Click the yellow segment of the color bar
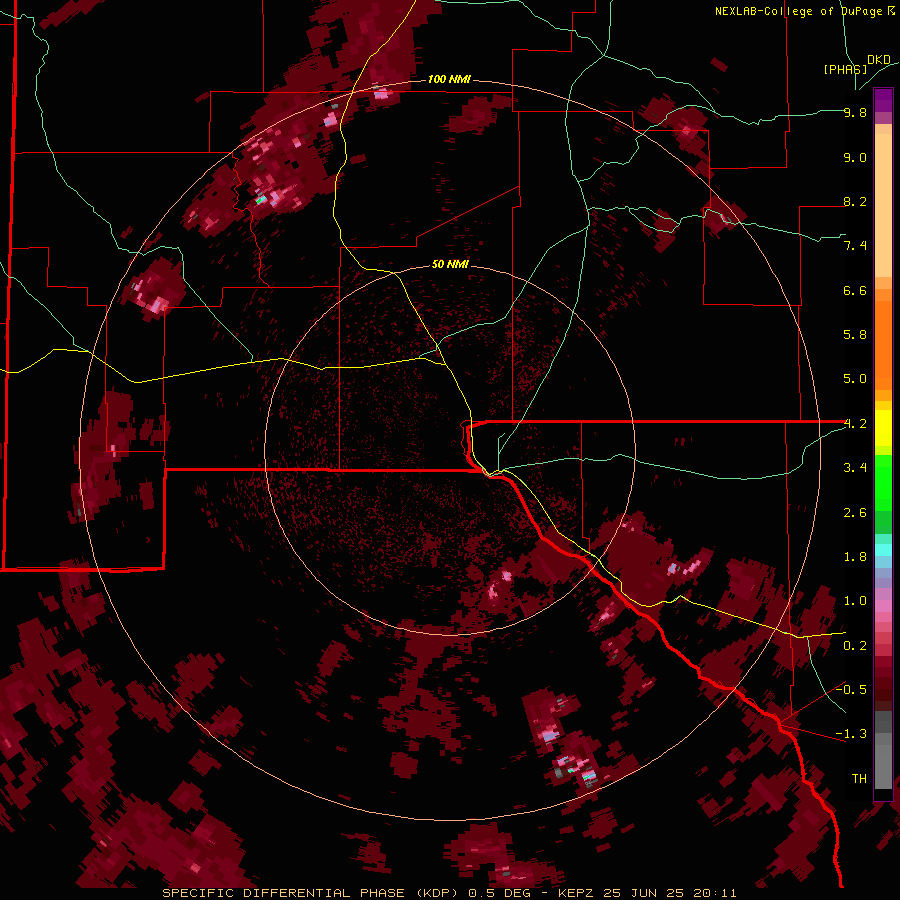Viewport: 900px width, 900px height. pyautogui.click(x=883, y=428)
